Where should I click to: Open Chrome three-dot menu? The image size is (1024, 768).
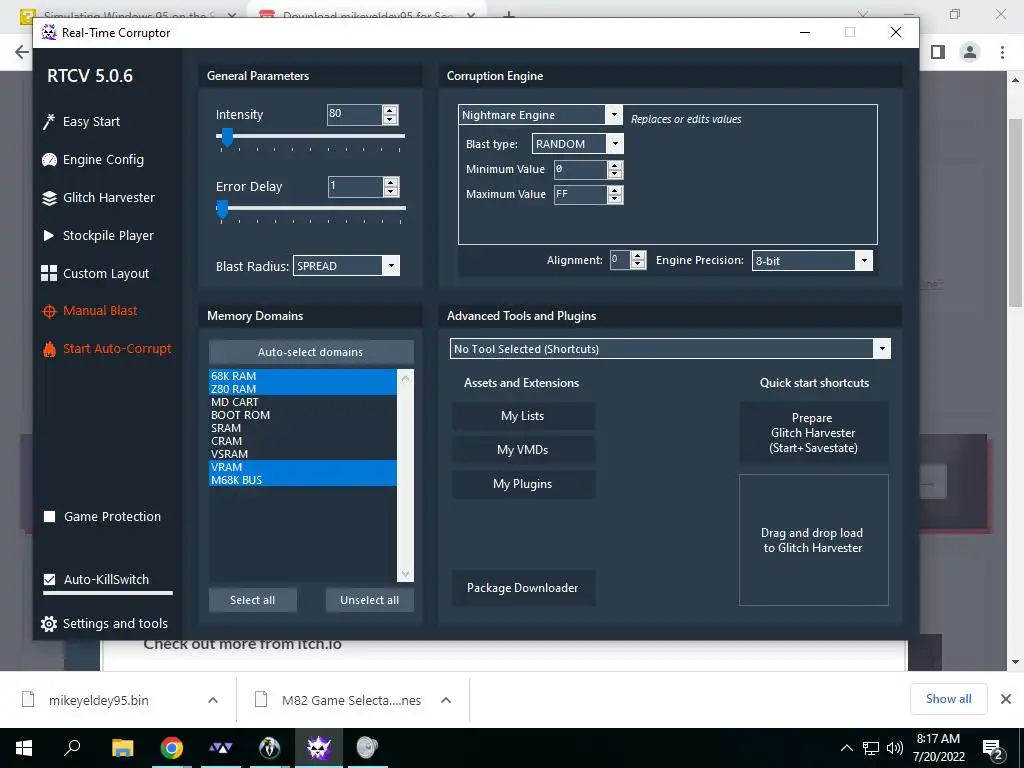(1002, 52)
